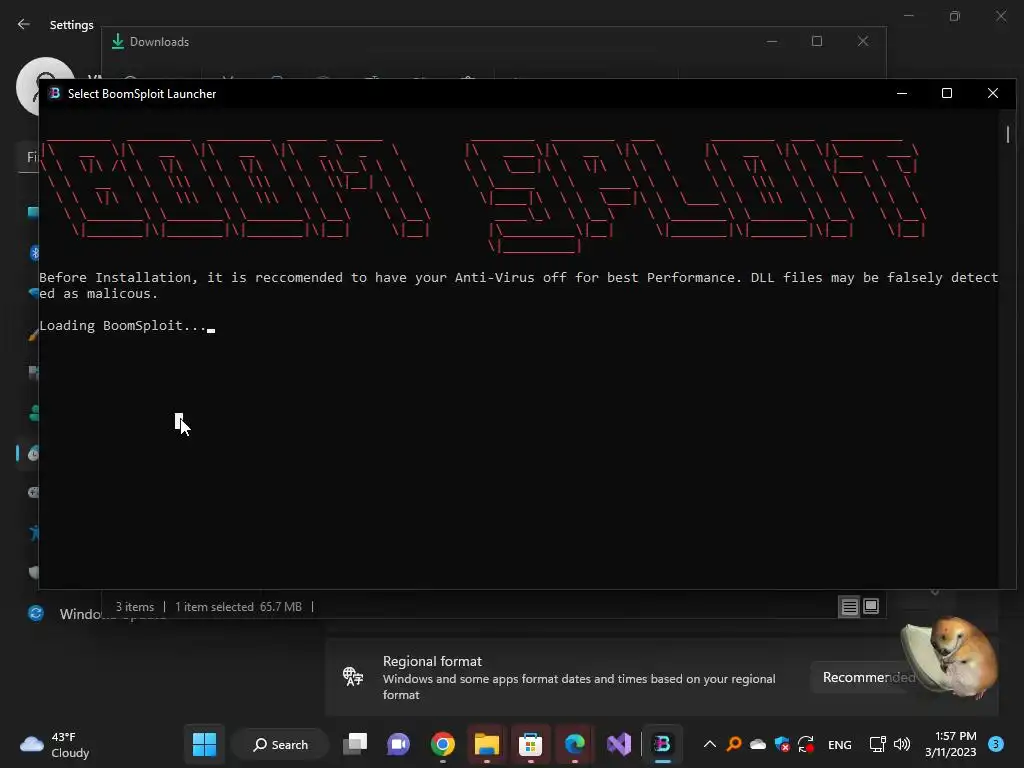This screenshot has height=768, width=1024.
Task: Click the taskbar Search box
Action: (281, 744)
